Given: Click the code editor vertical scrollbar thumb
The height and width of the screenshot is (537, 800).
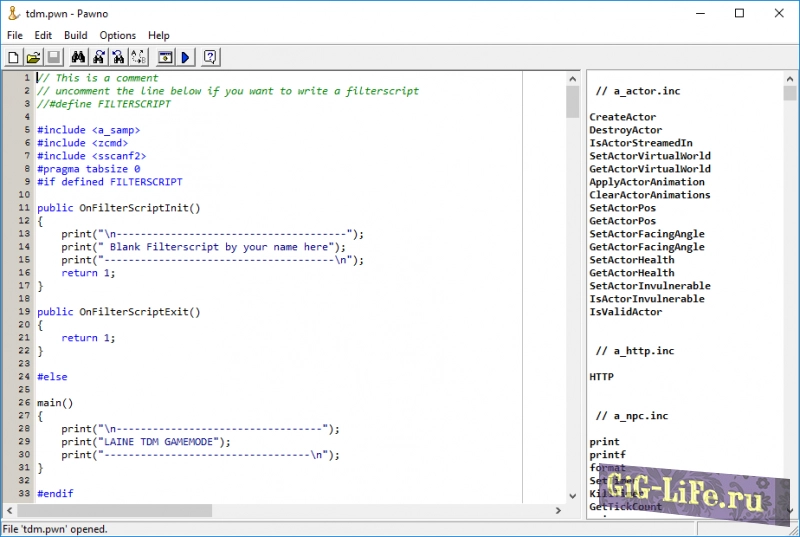Looking at the screenshot, I should (x=572, y=102).
